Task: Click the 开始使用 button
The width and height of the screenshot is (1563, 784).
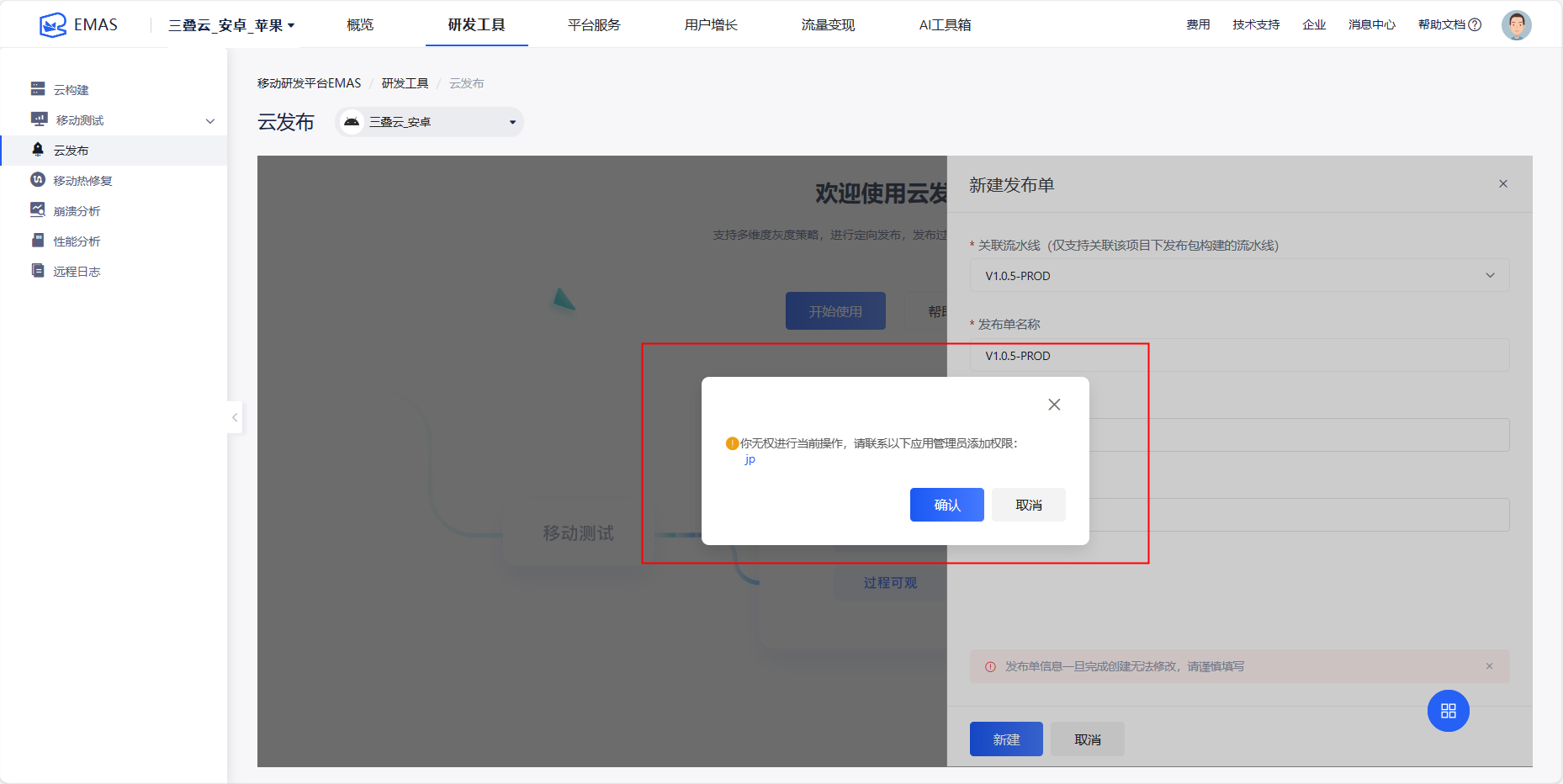Action: (835, 311)
